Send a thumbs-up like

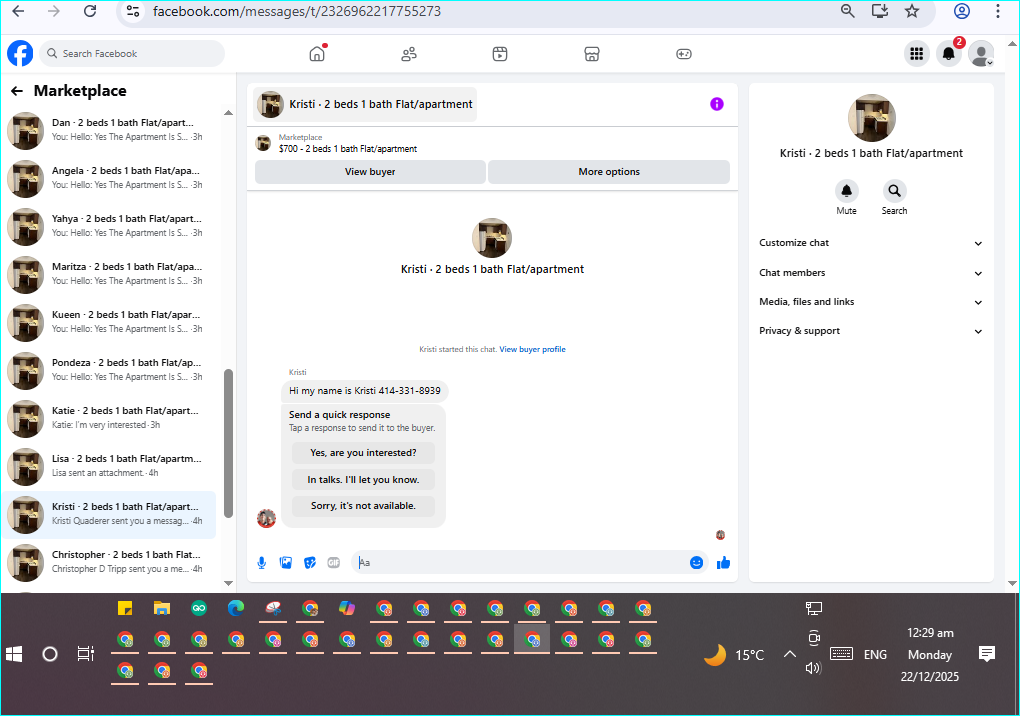pyautogui.click(x=723, y=563)
